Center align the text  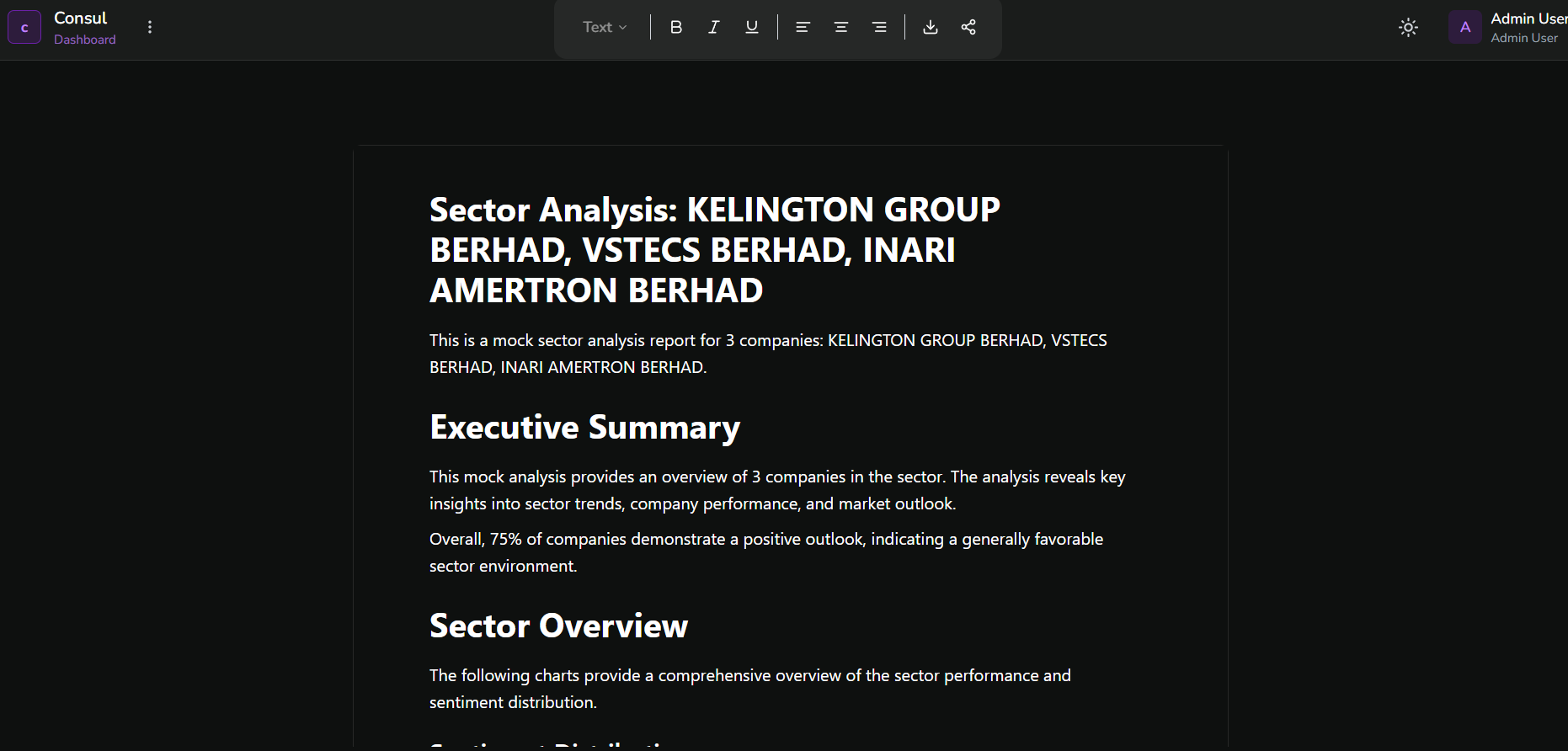(x=840, y=27)
